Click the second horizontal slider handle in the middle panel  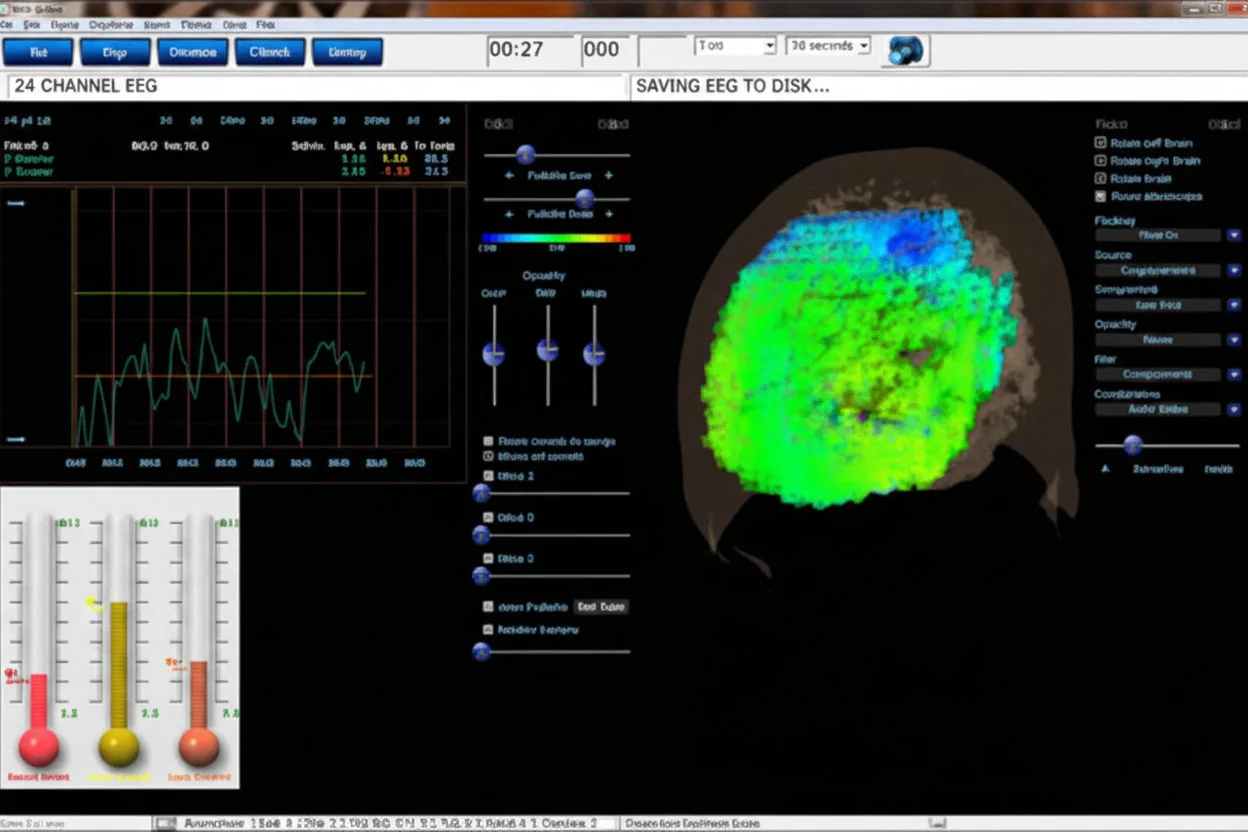point(585,198)
